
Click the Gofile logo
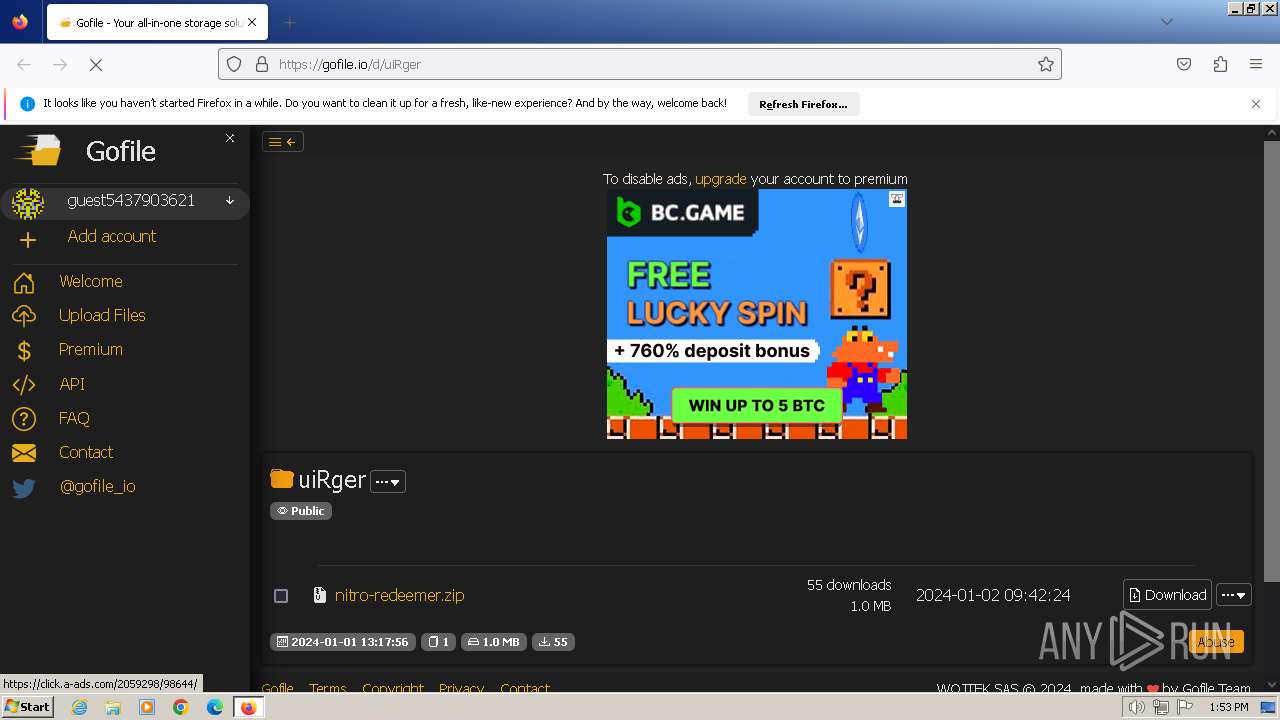[38, 150]
